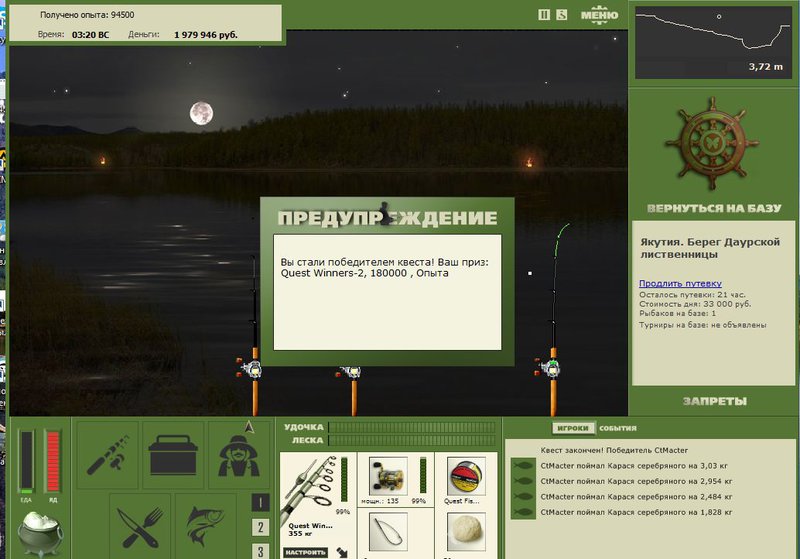Image resolution: width=800 pixels, height=559 pixels.
Task: Click ВЕРНУТЬСЯ НА БАЗУ
Action: pyautogui.click(x=714, y=208)
